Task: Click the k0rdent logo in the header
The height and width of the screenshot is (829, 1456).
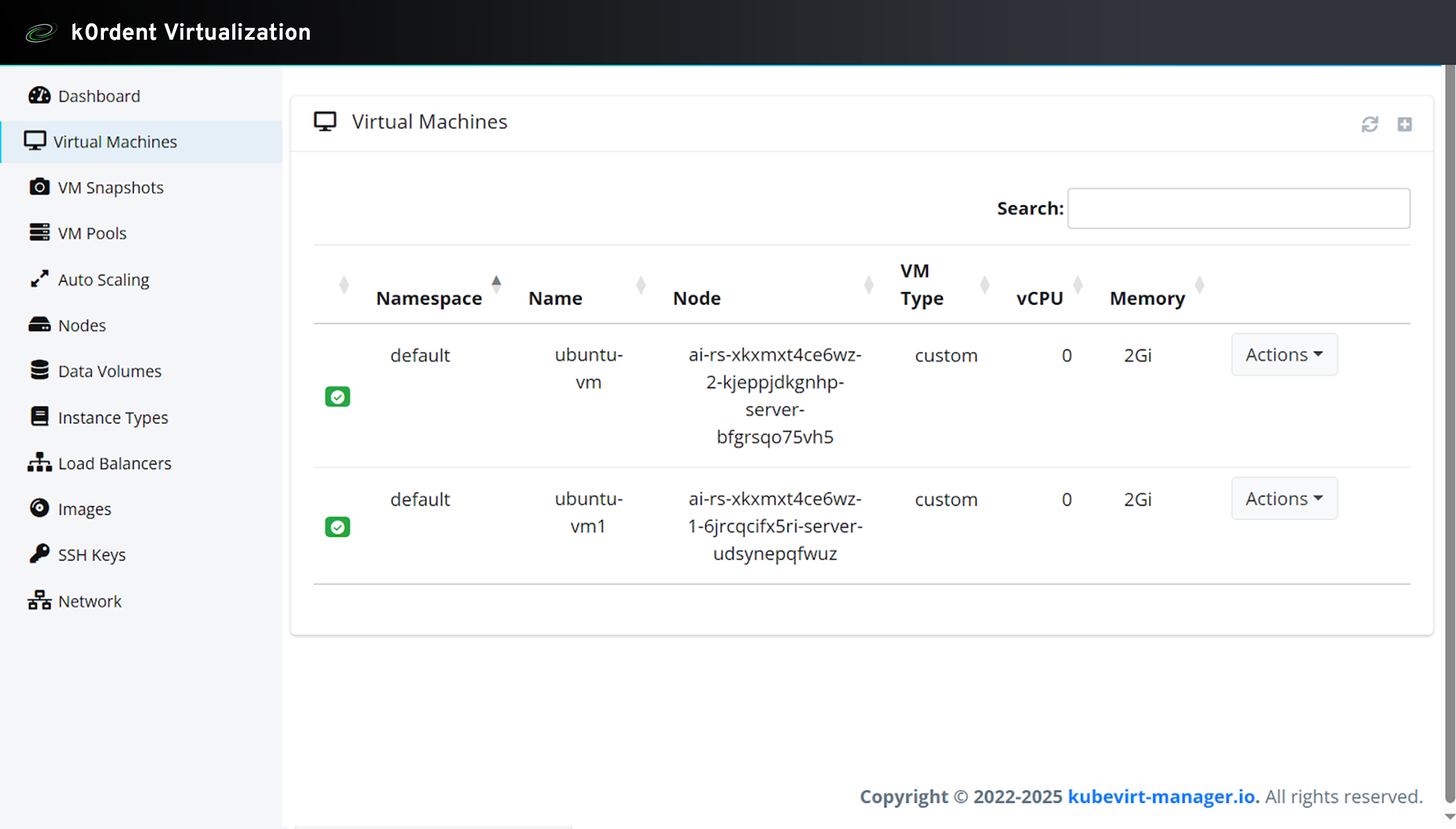Action: (41, 32)
